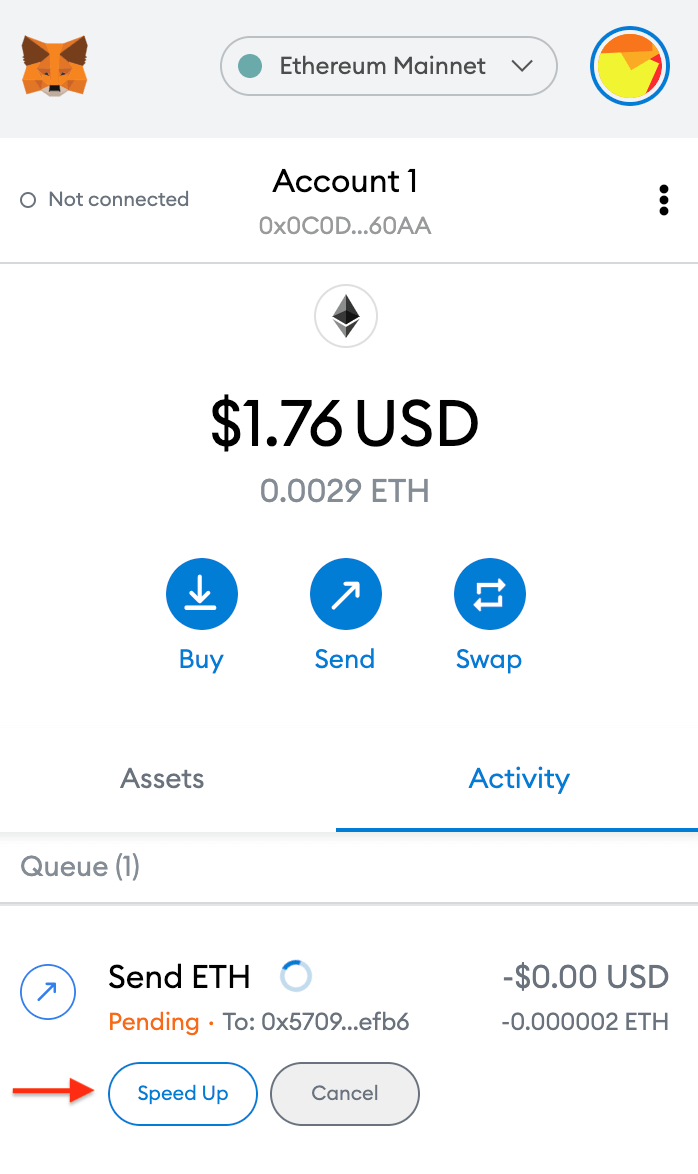
Task: Click the MetaMask fox logo
Action: point(56,66)
